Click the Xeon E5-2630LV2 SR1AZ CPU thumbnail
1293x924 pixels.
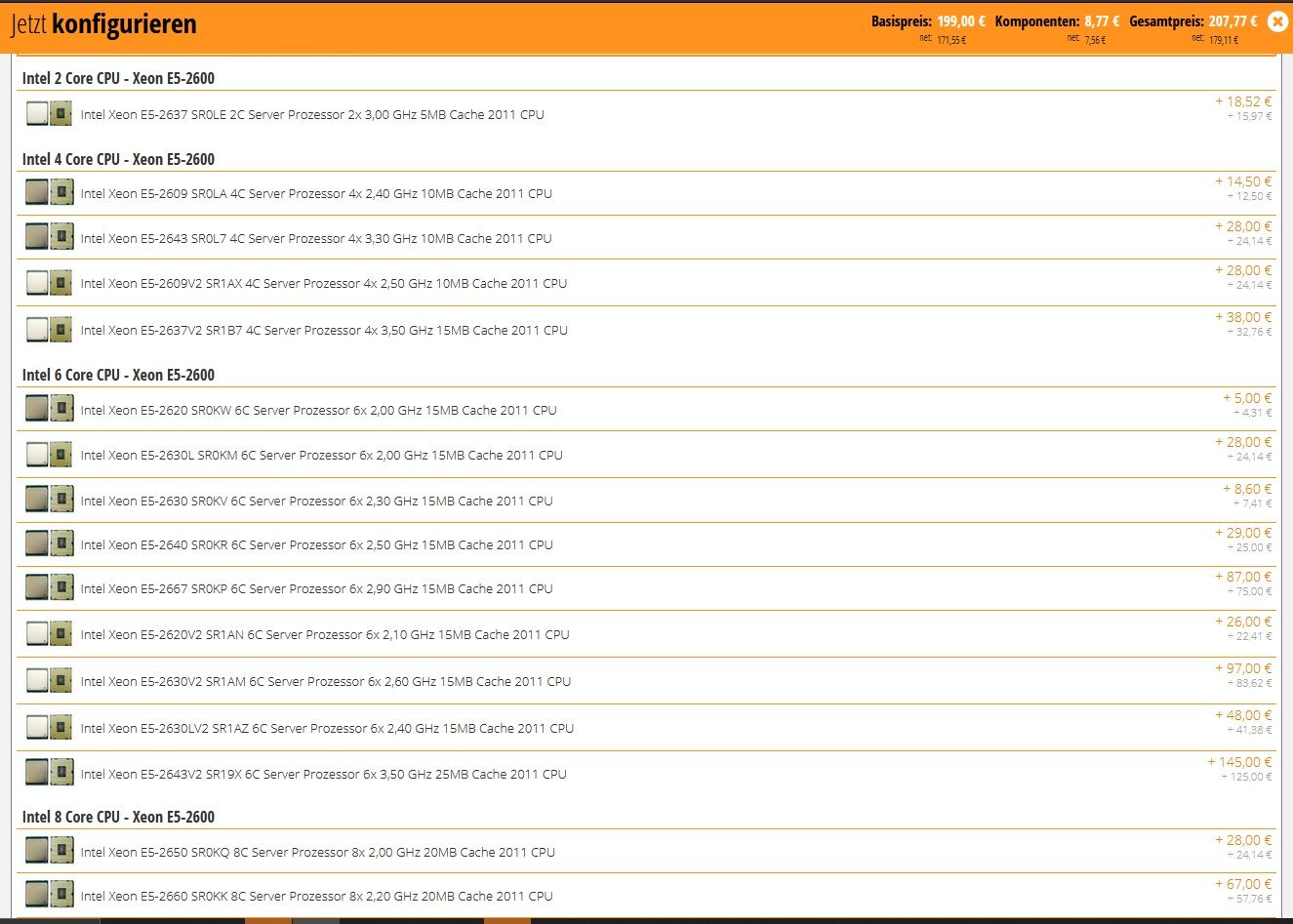click(49, 727)
